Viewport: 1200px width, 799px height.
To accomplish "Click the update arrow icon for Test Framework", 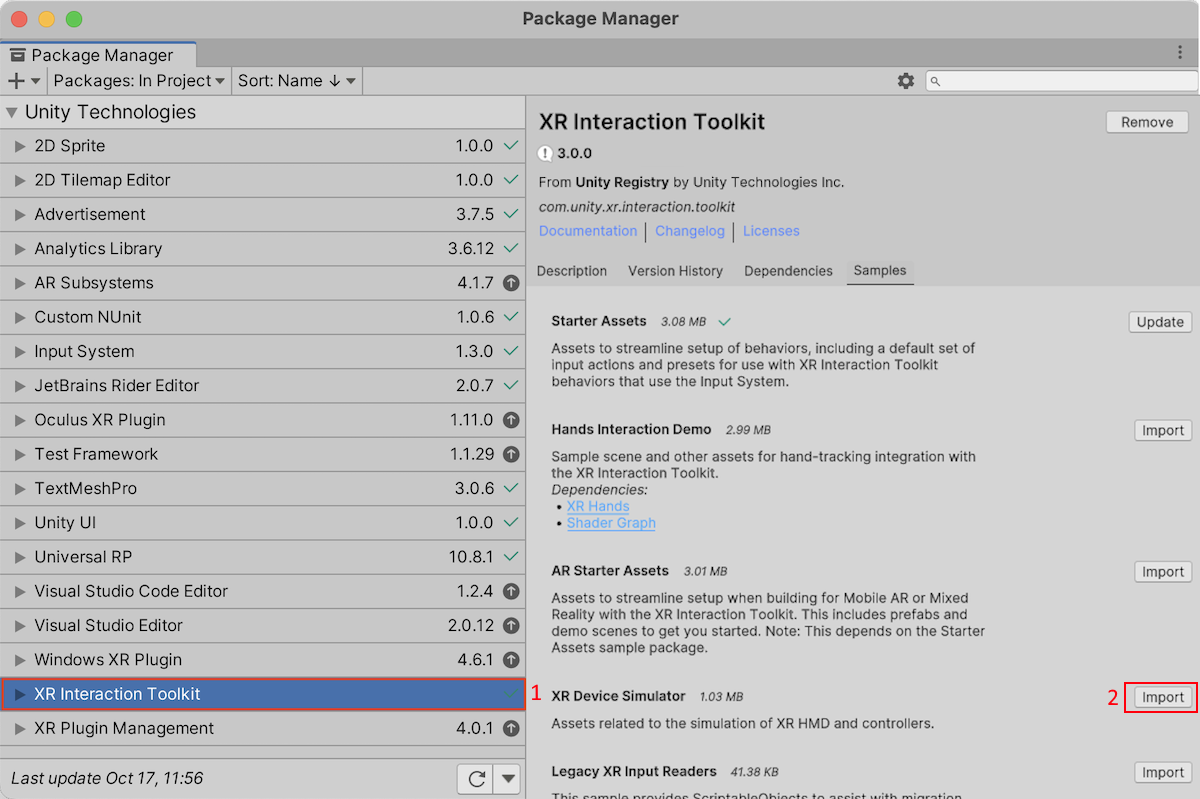I will click(511, 454).
